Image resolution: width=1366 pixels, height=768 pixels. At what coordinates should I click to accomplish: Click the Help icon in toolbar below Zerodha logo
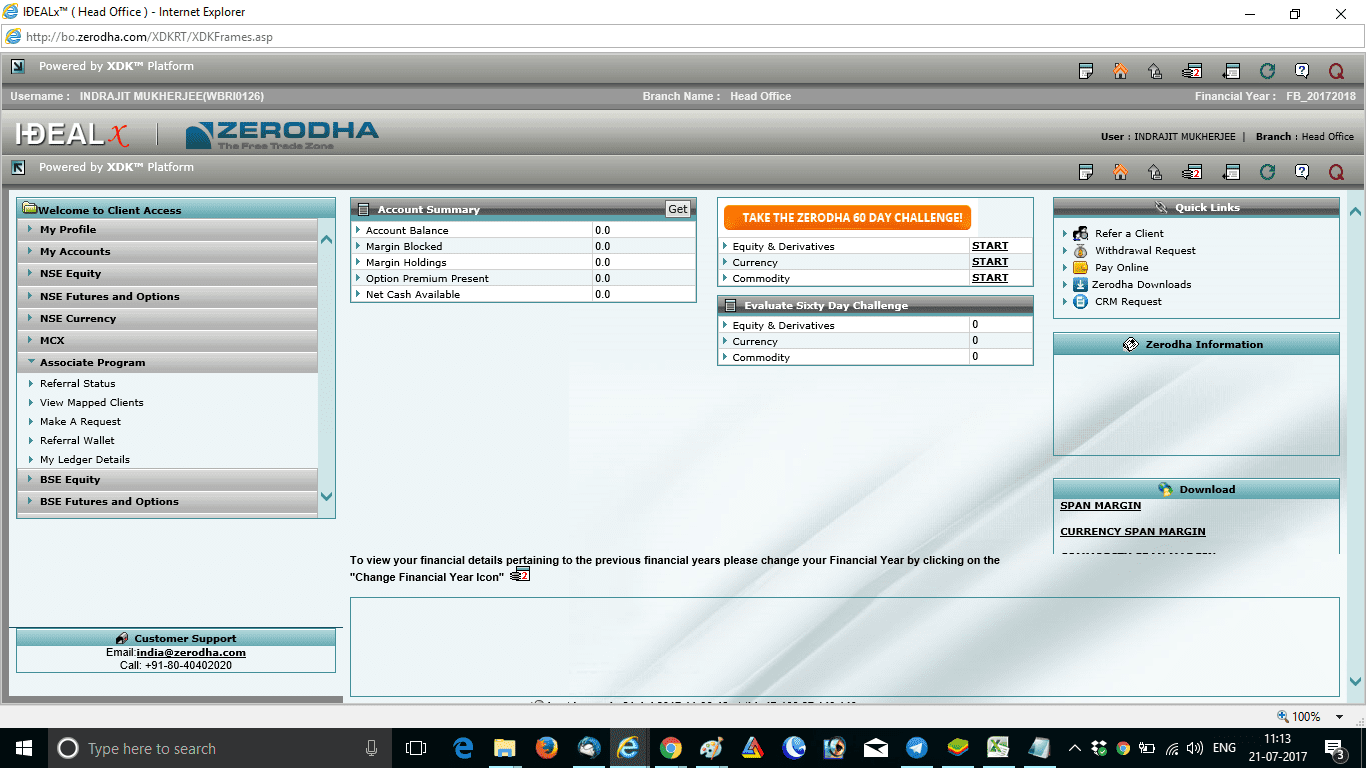(x=1301, y=172)
